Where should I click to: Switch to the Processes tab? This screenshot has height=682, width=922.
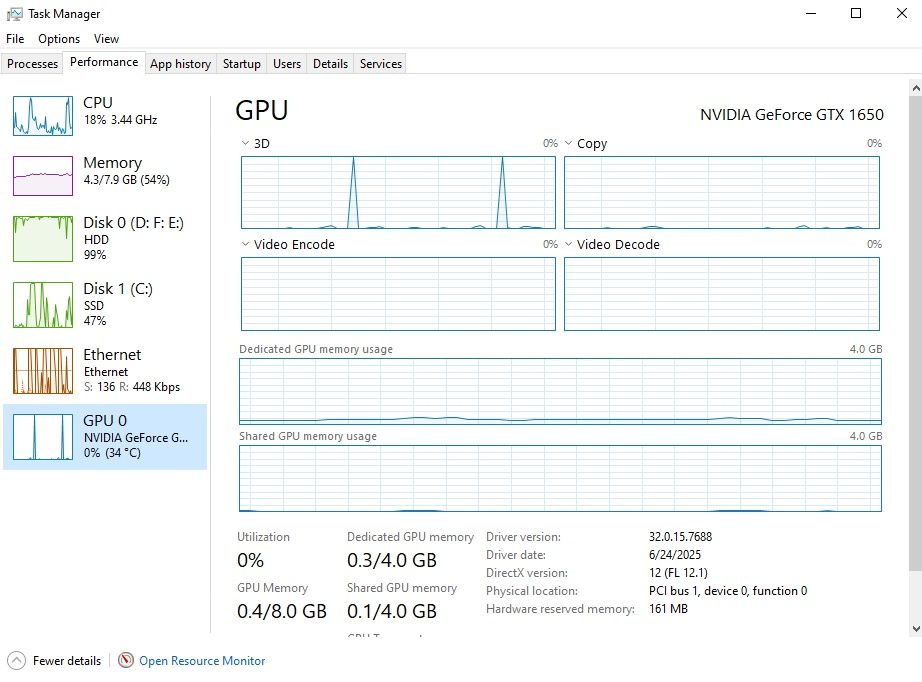click(x=32, y=63)
